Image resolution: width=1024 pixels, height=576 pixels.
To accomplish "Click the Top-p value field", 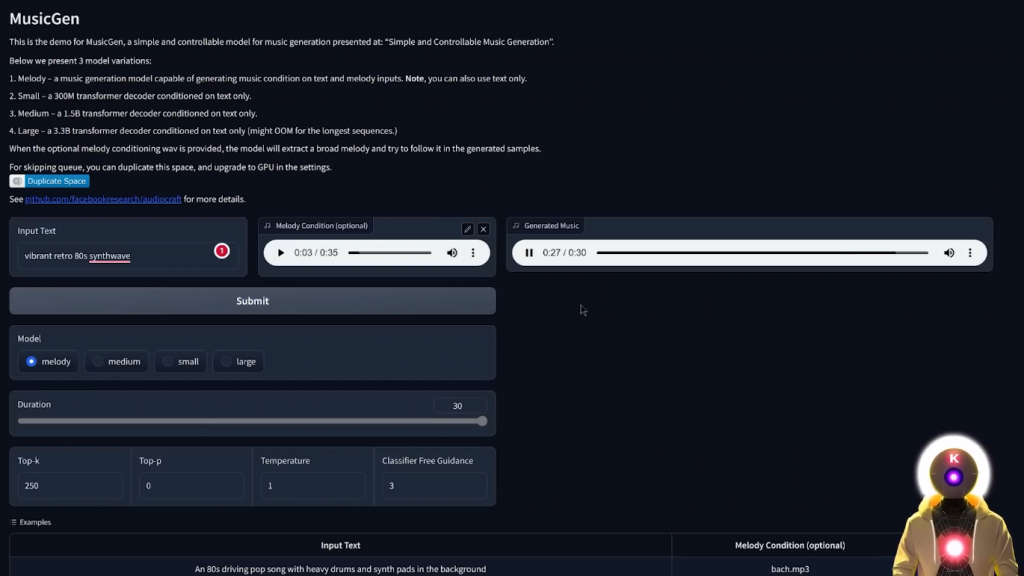I will (x=191, y=486).
